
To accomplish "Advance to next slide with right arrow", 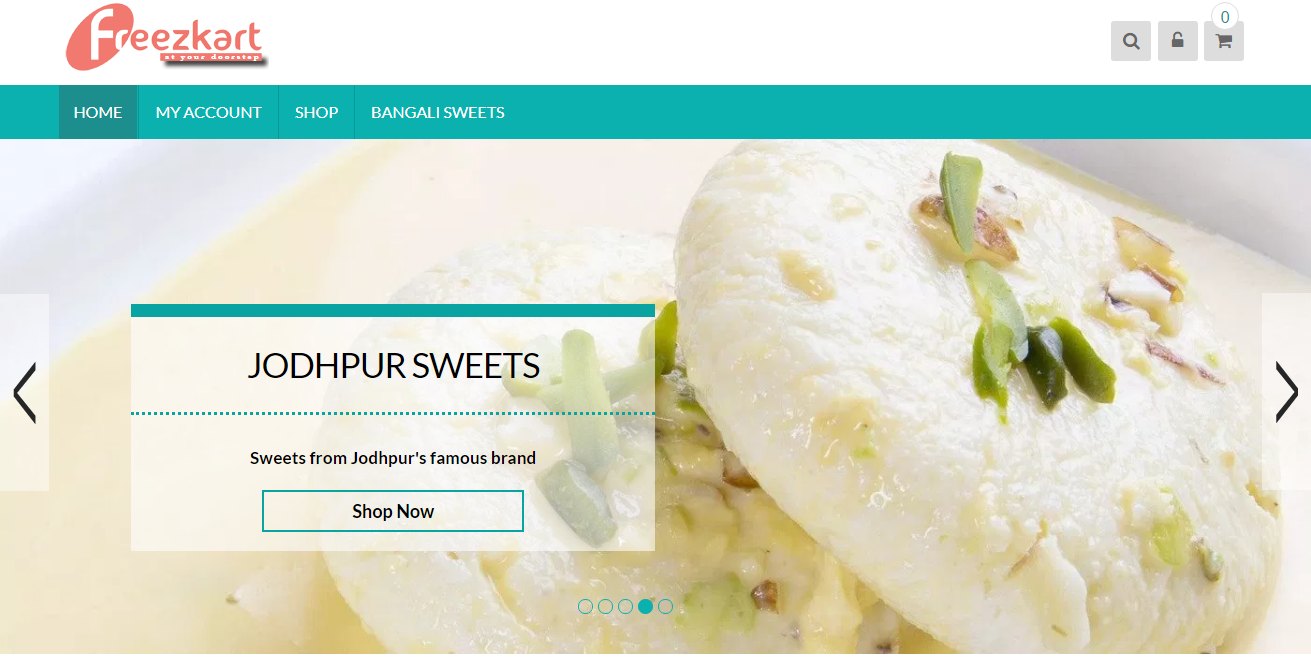I will pos(1286,392).
